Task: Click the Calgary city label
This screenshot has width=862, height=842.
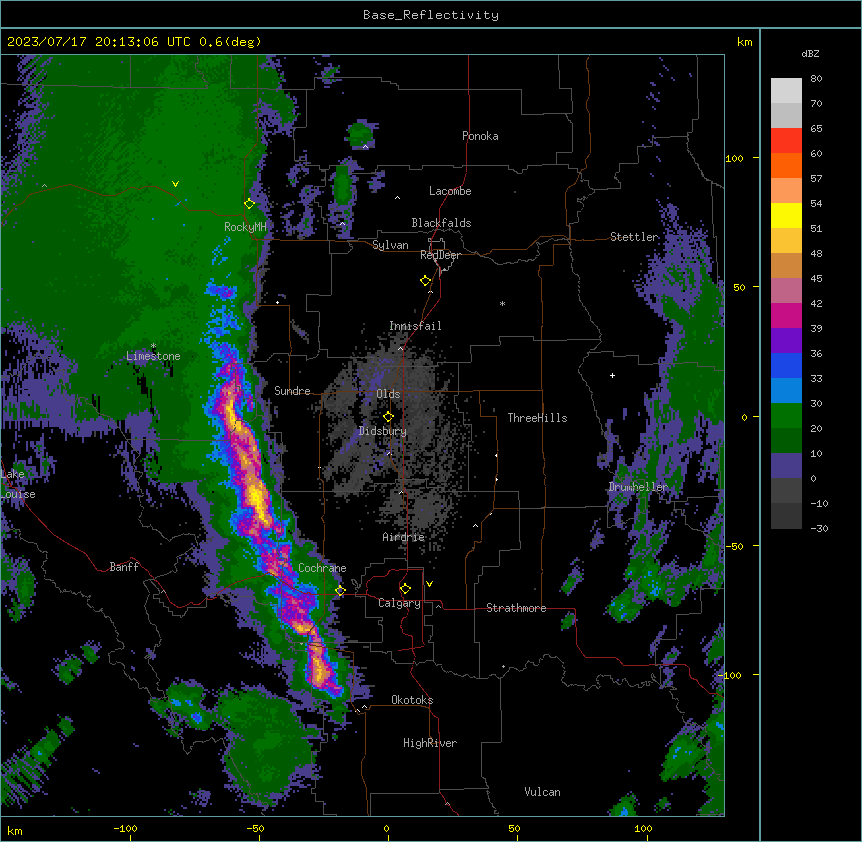Action: coord(399,603)
